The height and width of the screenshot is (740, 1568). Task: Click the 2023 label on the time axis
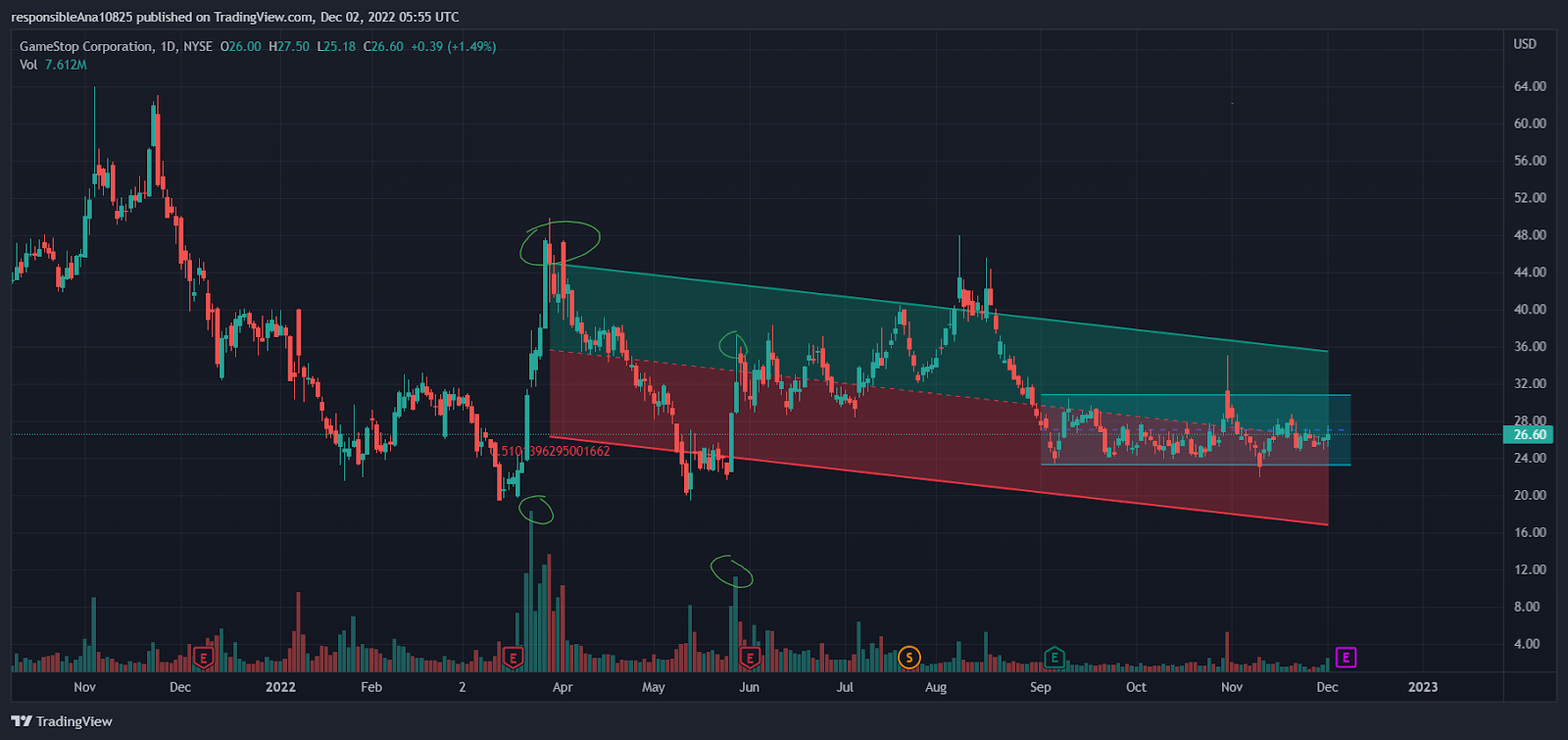[1423, 687]
